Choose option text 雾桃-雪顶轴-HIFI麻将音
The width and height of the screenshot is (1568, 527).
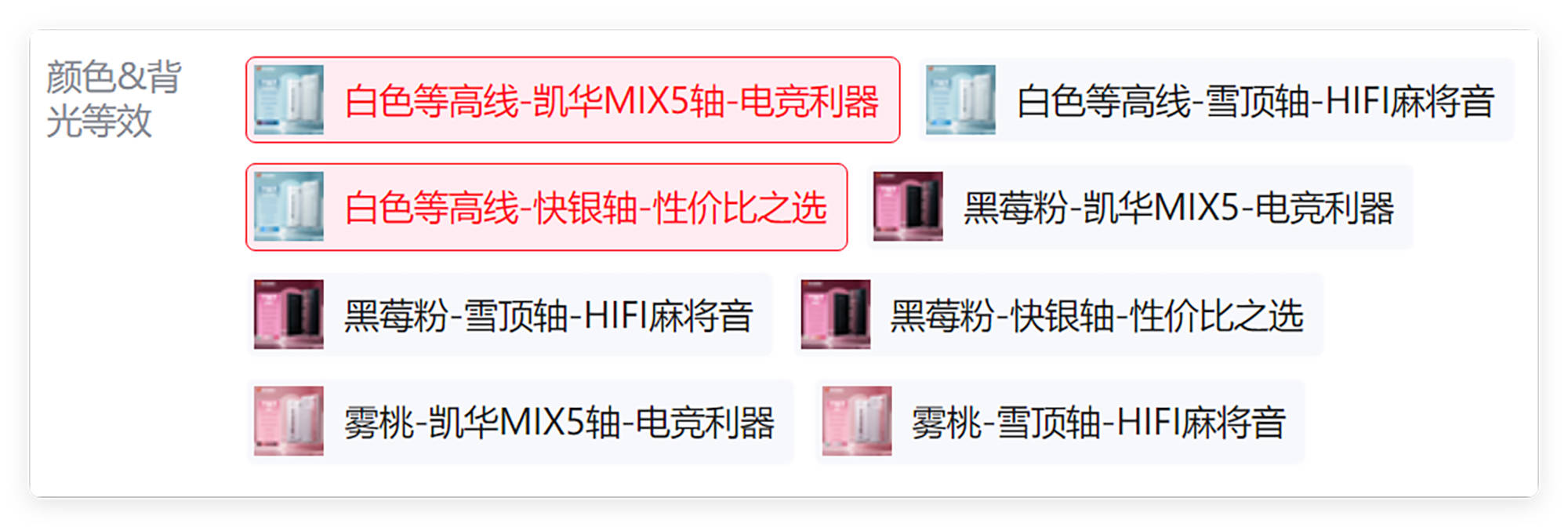click(1098, 422)
